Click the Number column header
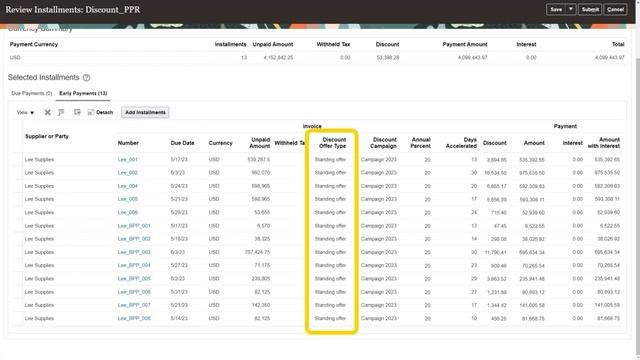Viewport: 640px width, 360px height. (x=128, y=143)
